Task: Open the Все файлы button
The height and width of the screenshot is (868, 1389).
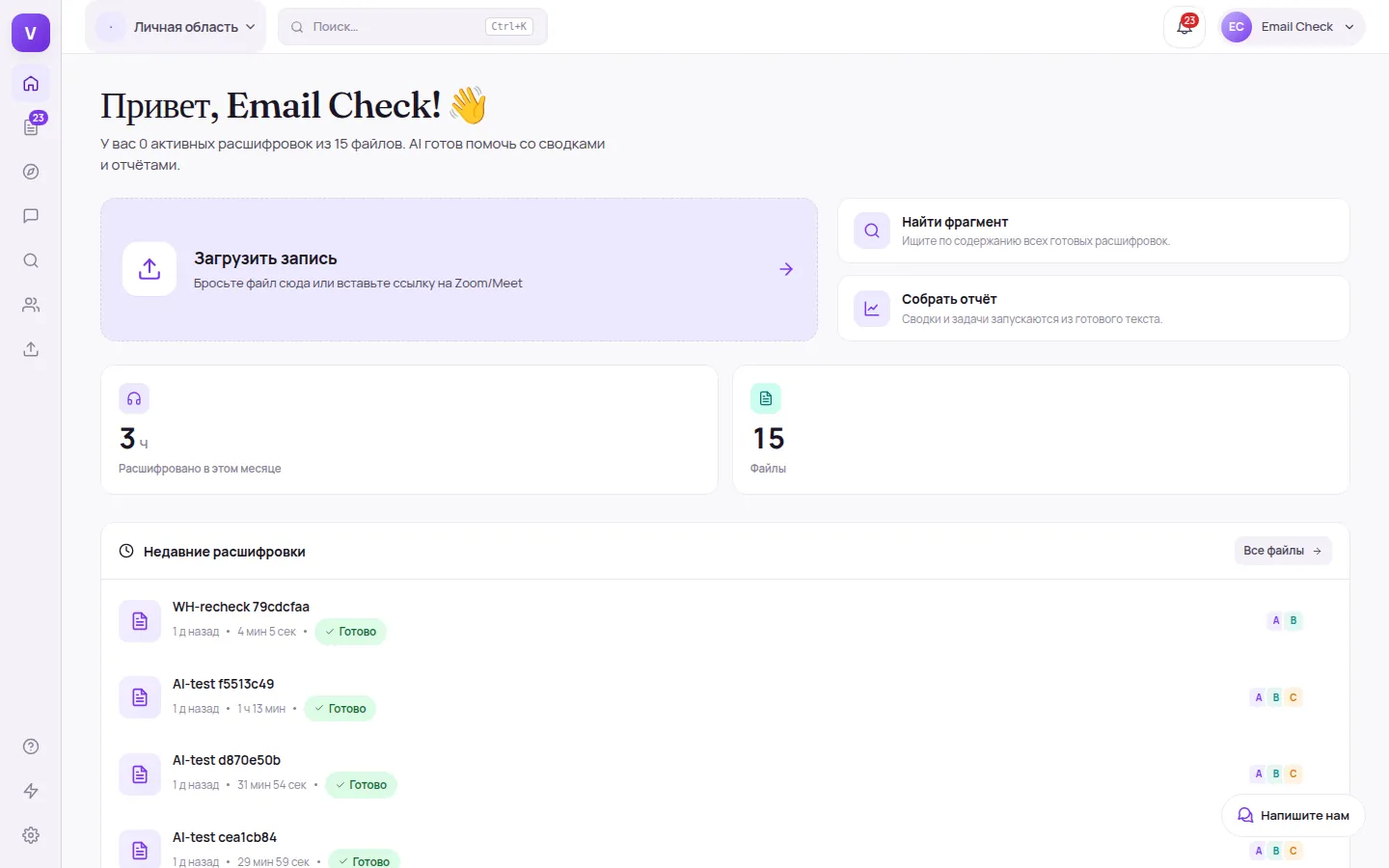Action: (x=1283, y=551)
